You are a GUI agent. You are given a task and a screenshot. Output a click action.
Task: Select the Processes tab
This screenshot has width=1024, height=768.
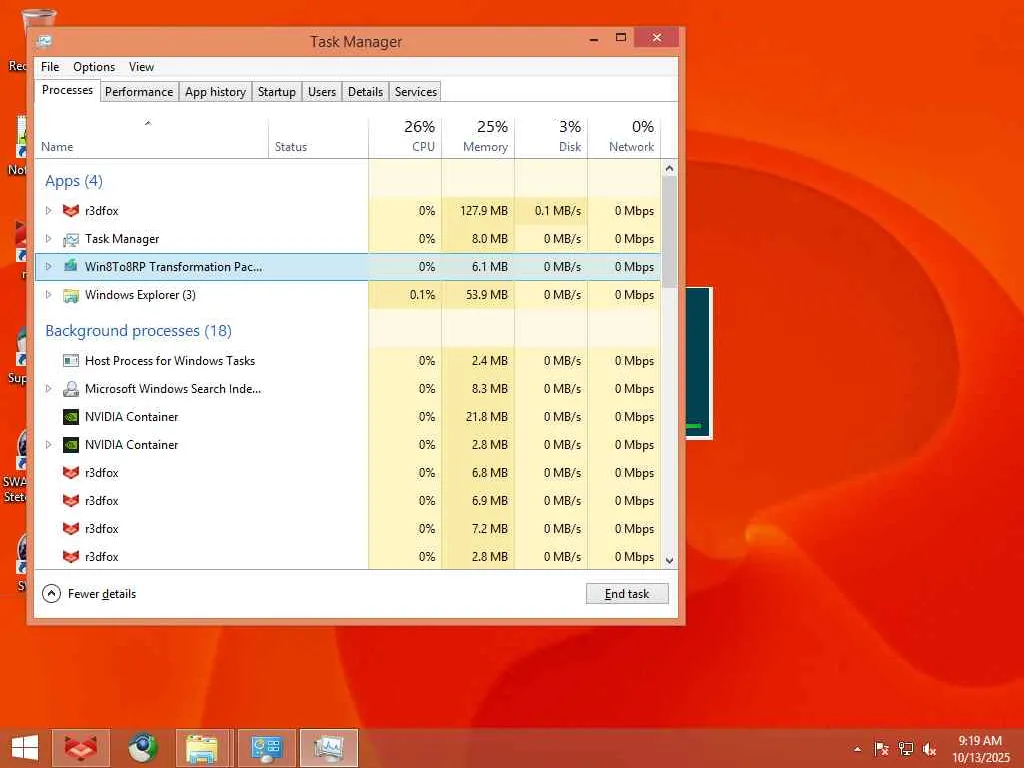[67, 90]
